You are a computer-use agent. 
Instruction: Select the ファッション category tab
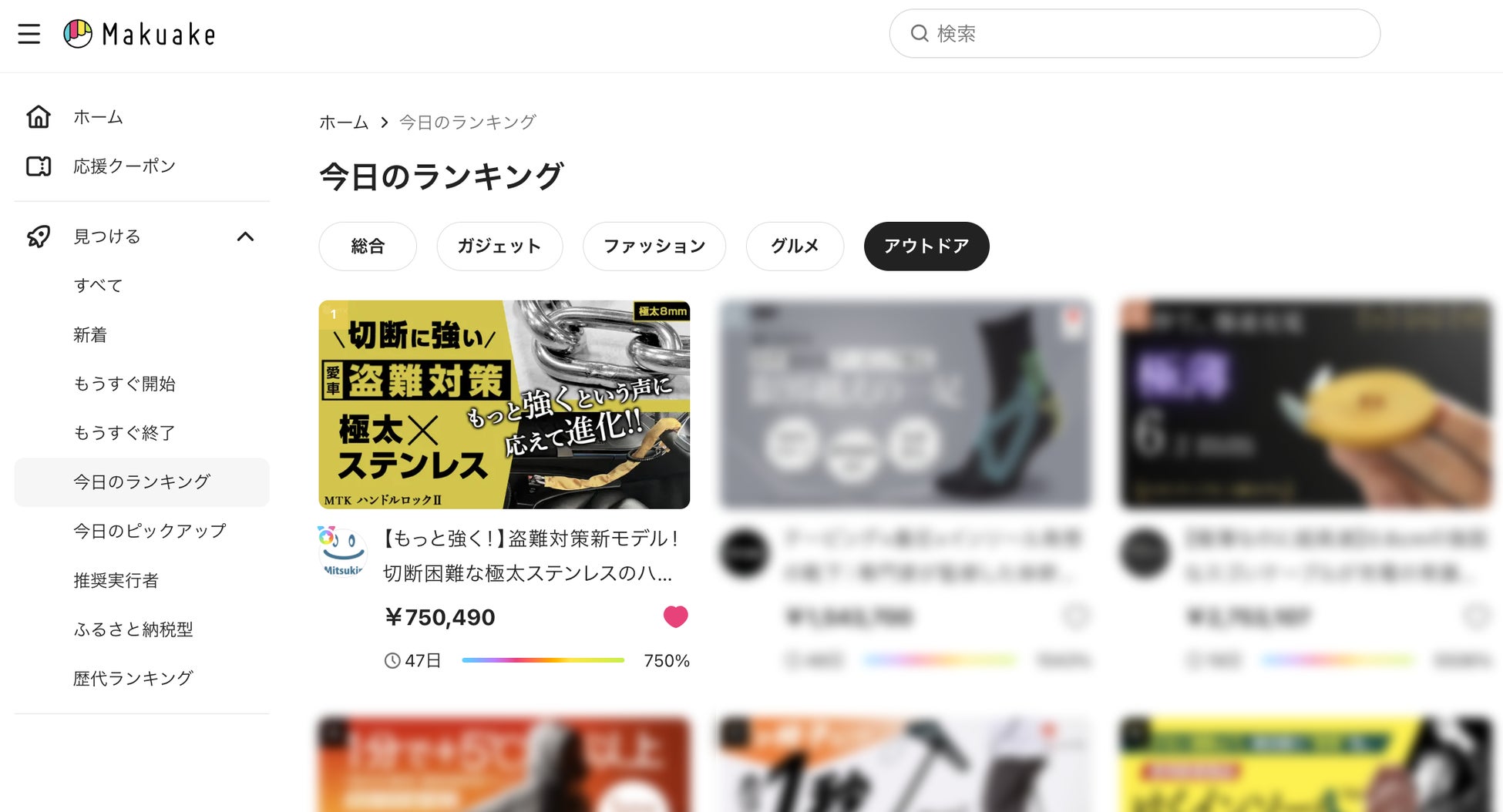pos(654,247)
